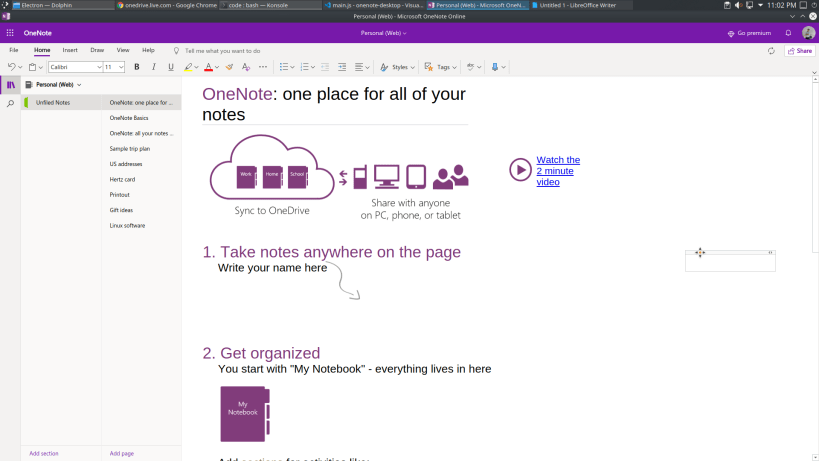Open the paste options dropdown arrow
The width and height of the screenshot is (819, 461).
pos(41,67)
